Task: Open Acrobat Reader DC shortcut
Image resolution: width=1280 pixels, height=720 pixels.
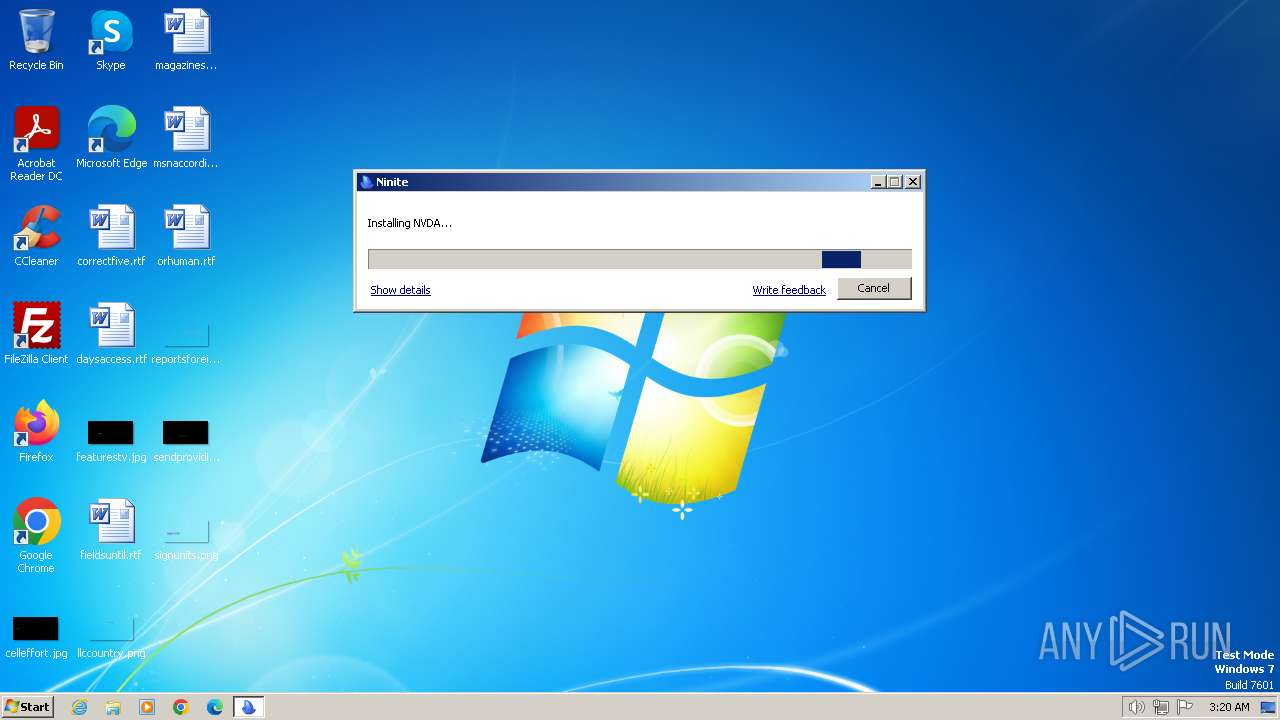Action: [x=36, y=144]
